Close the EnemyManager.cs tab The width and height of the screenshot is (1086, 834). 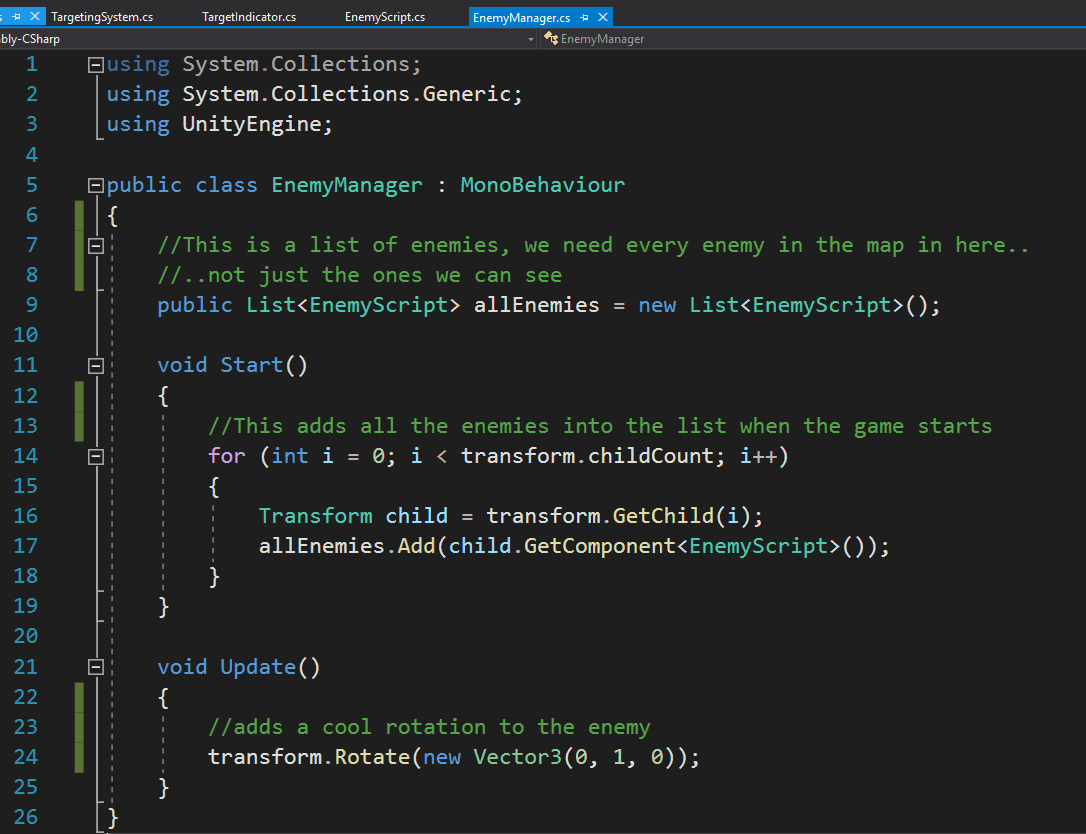(602, 18)
